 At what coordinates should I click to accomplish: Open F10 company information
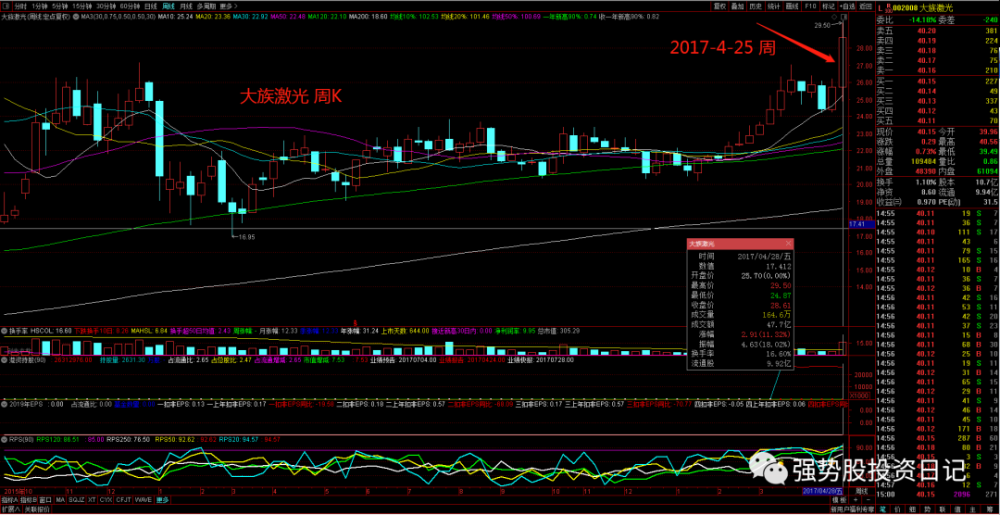811,6
